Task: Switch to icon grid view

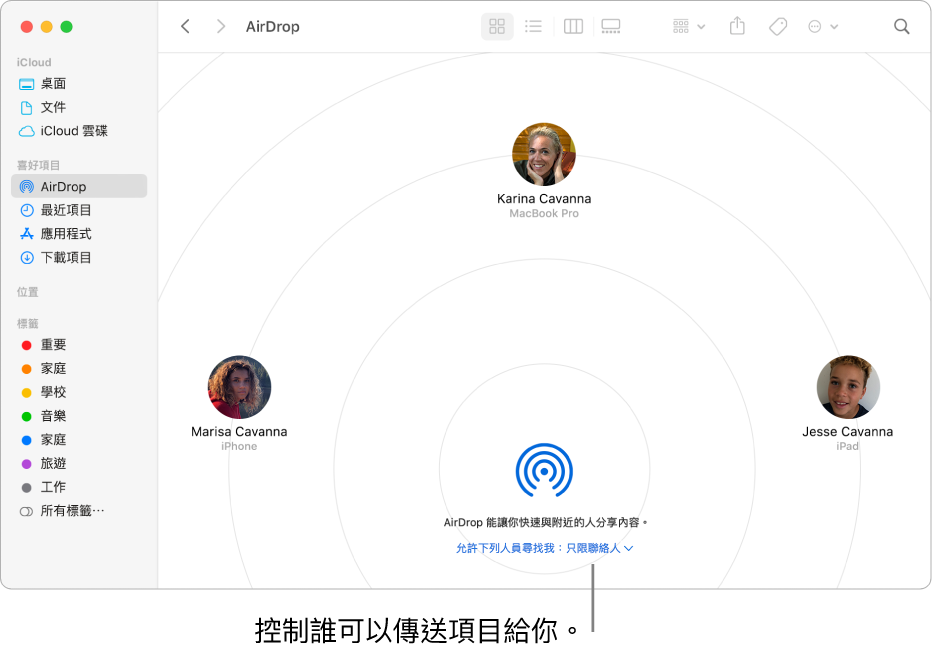Action: tap(497, 26)
